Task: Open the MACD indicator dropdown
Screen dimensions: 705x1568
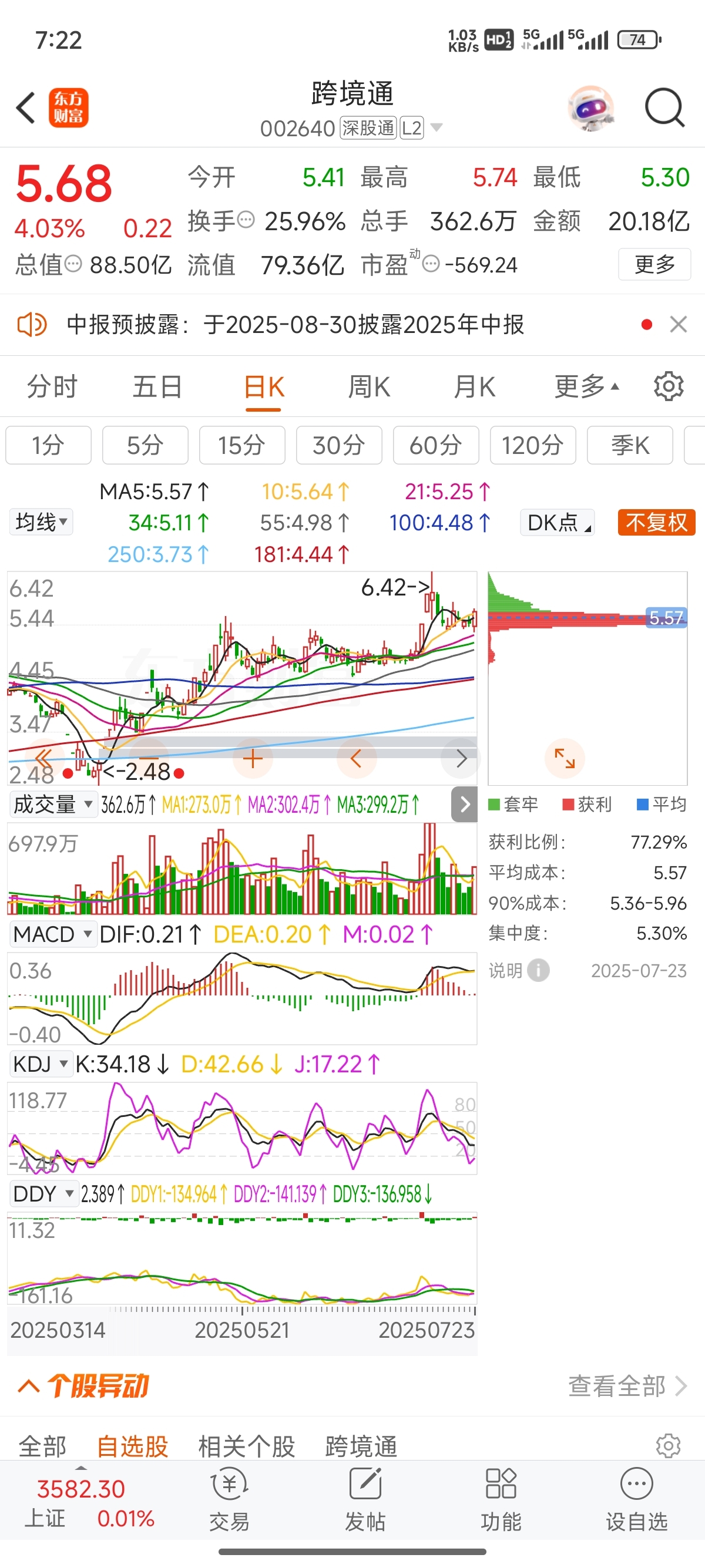Action: coord(53,934)
